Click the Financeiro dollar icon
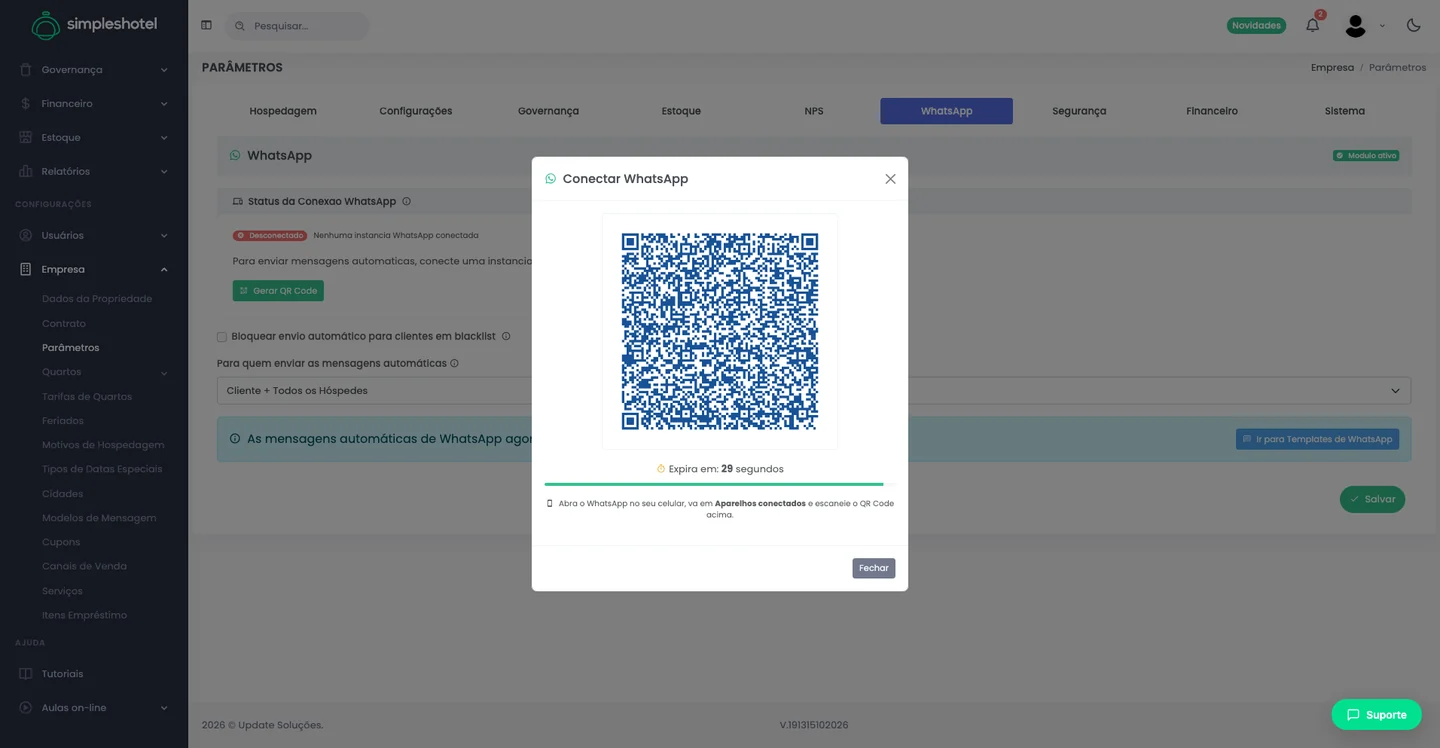The height and width of the screenshot is (748, 1440). point(25,104)
